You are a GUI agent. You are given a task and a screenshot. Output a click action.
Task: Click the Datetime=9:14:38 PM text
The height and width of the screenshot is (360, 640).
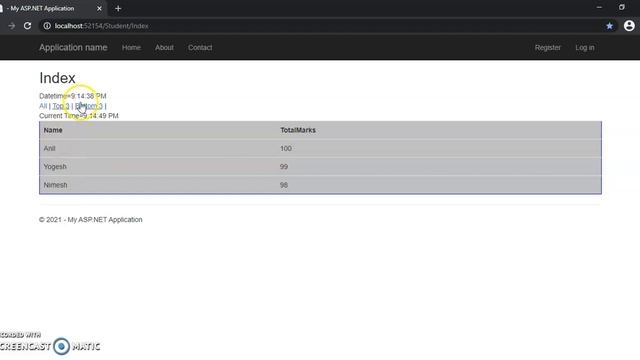[x=73, y=96]
